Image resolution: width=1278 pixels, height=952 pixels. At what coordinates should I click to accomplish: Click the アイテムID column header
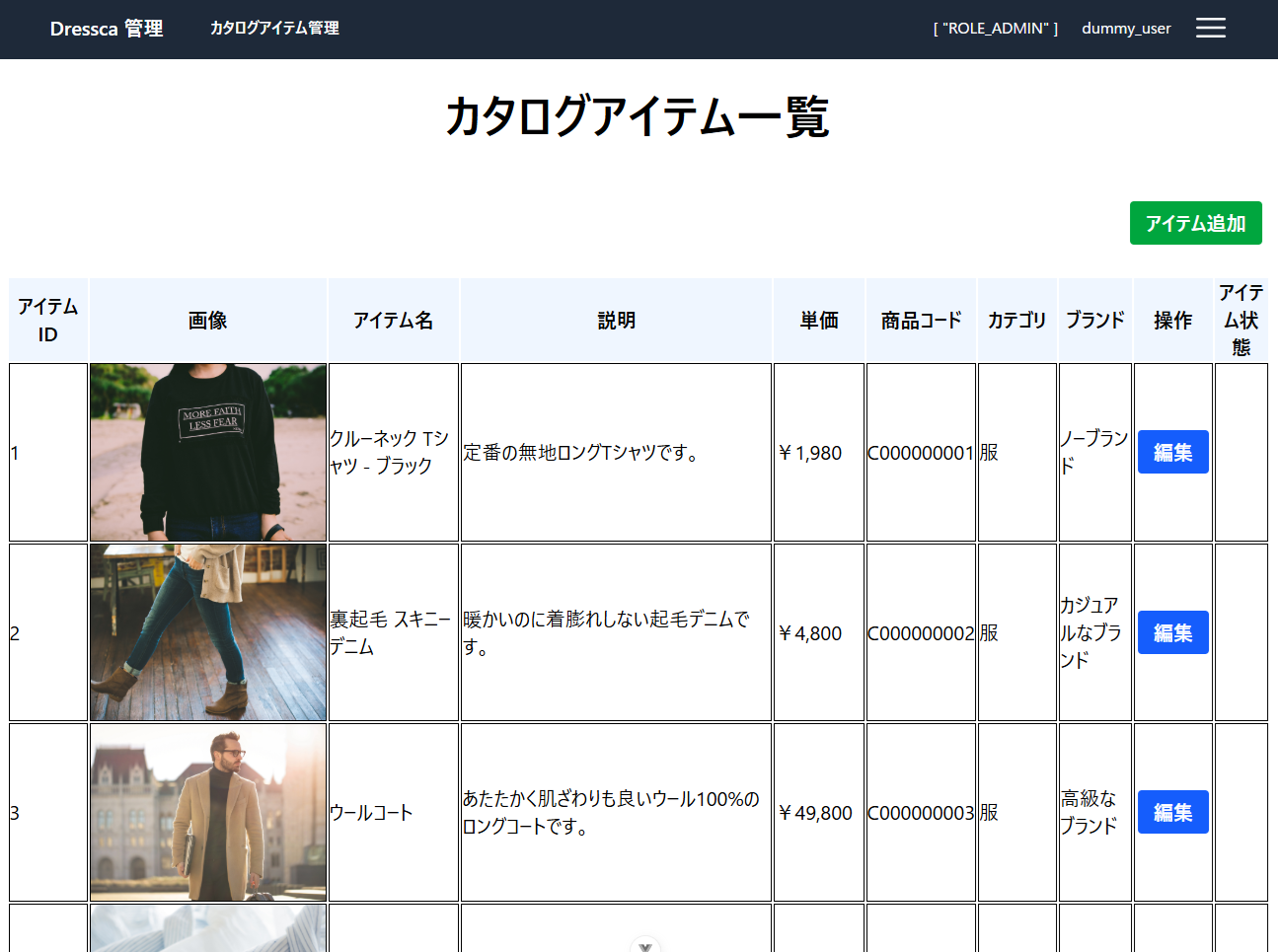click(x=48, y=321)
